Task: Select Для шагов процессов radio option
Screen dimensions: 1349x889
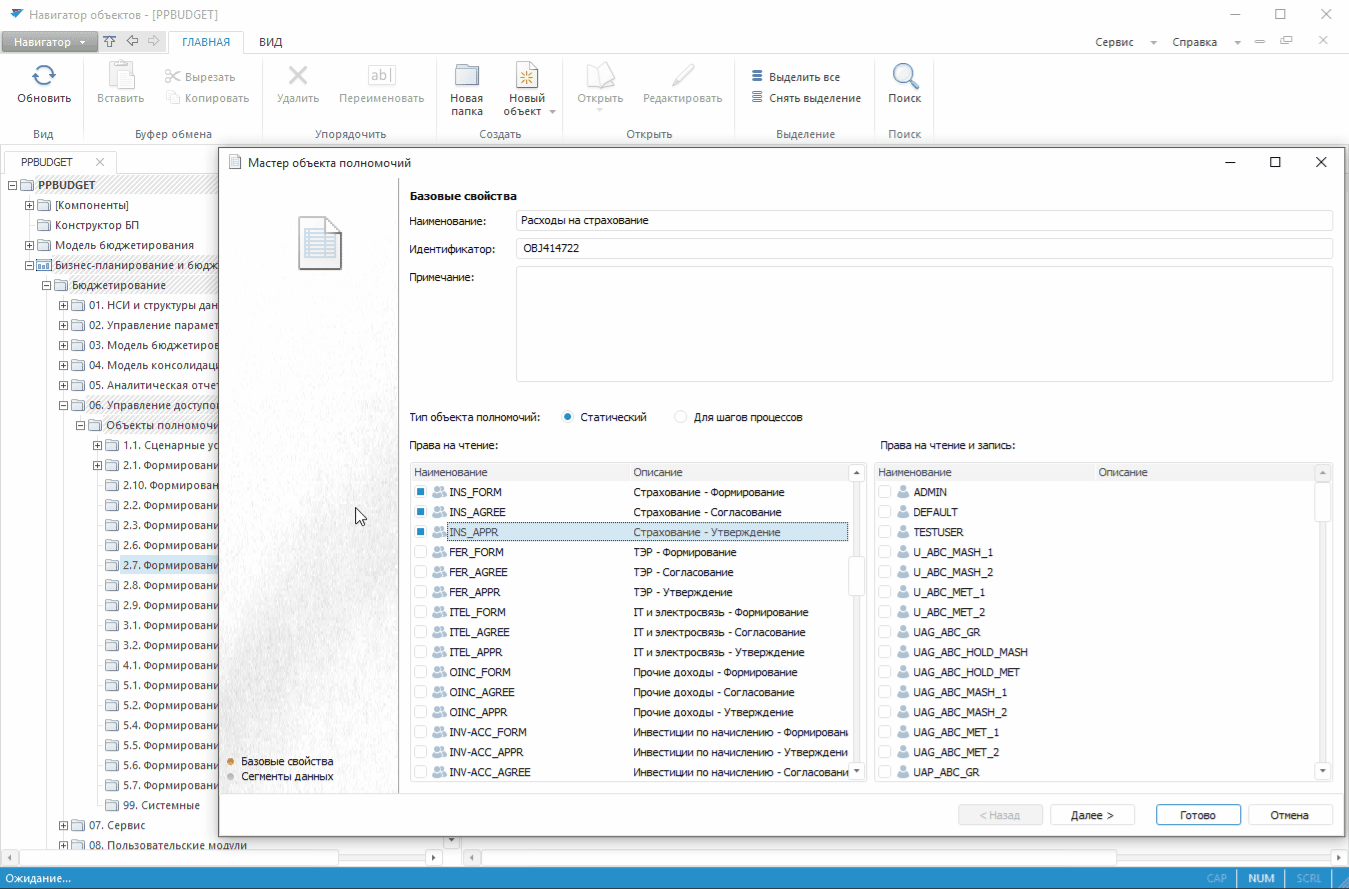Action: [682, 417]
